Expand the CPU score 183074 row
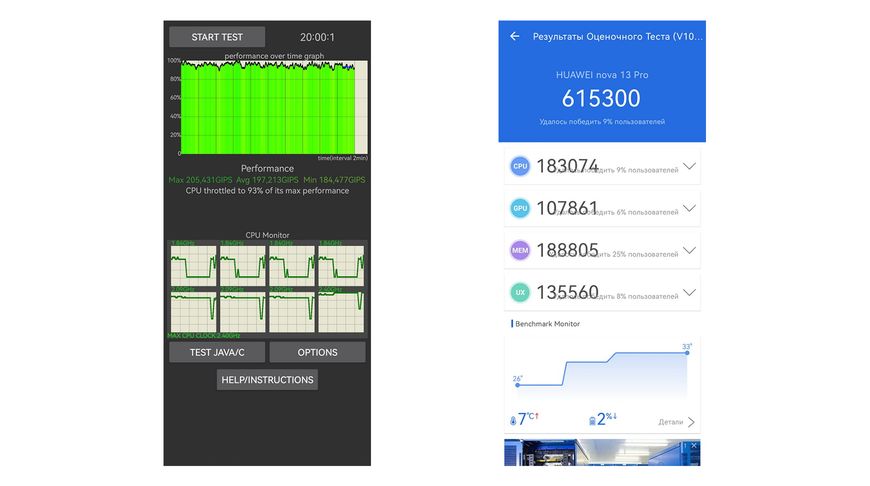The width and height of the screenshot is (870, 486). click(689, 166)
